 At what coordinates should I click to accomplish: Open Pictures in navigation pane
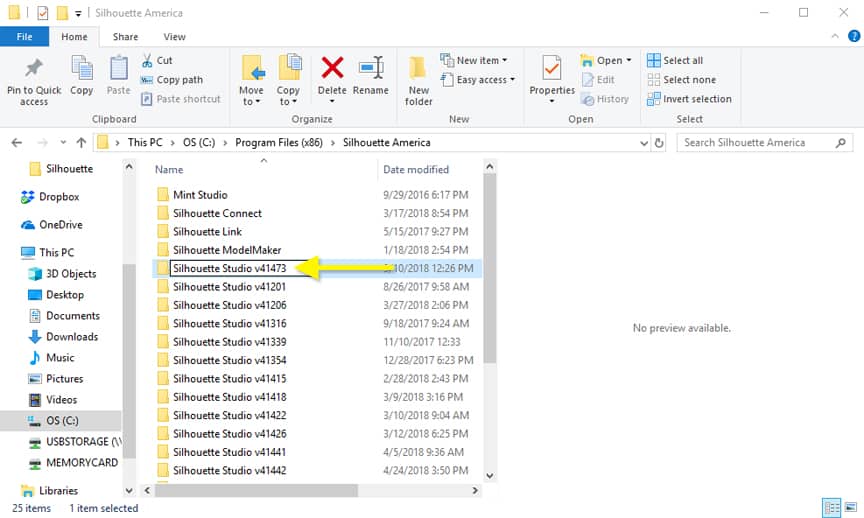(x=64, y=379)
